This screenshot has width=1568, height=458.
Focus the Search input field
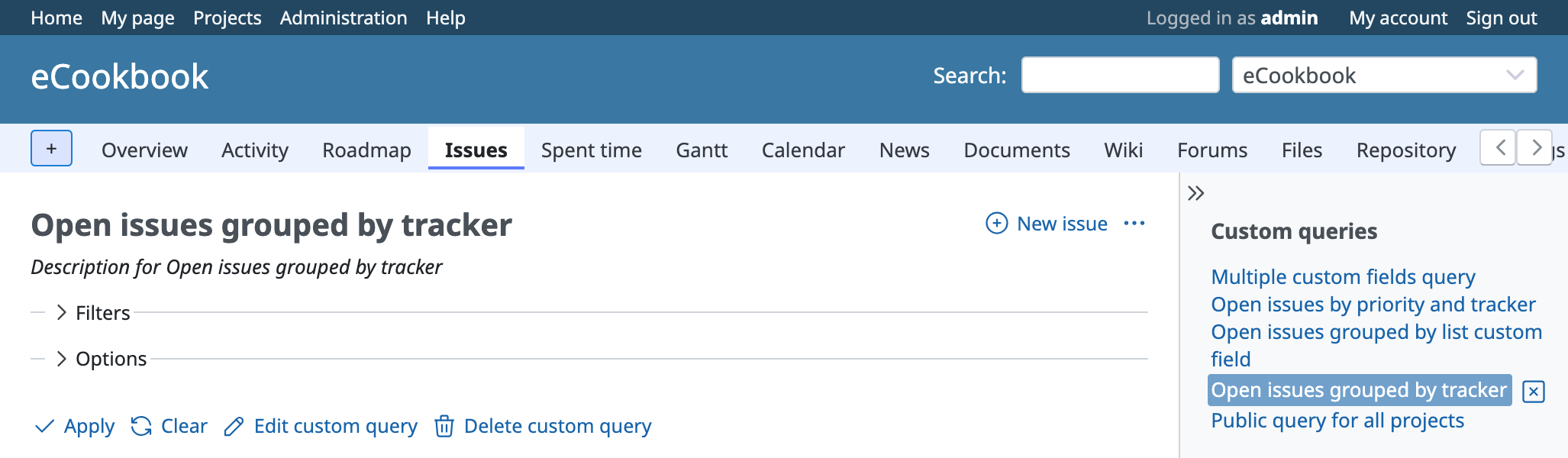[1119, 75]
